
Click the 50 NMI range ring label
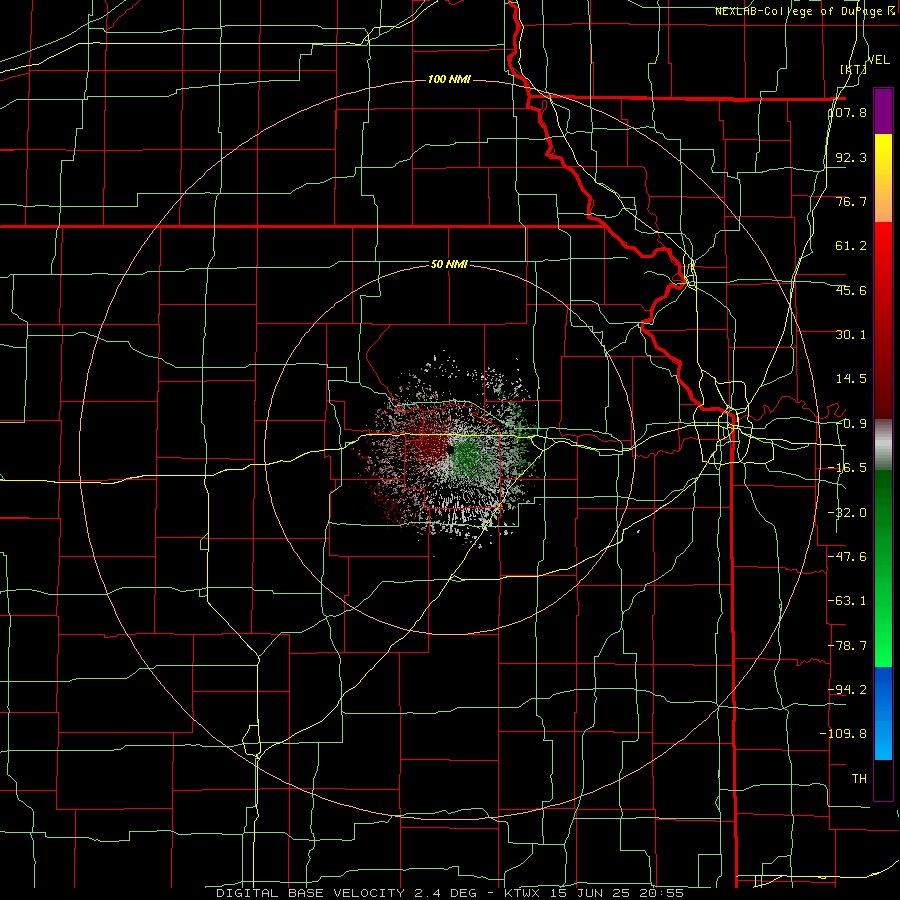pyautogui.click(x=449, y=265)
